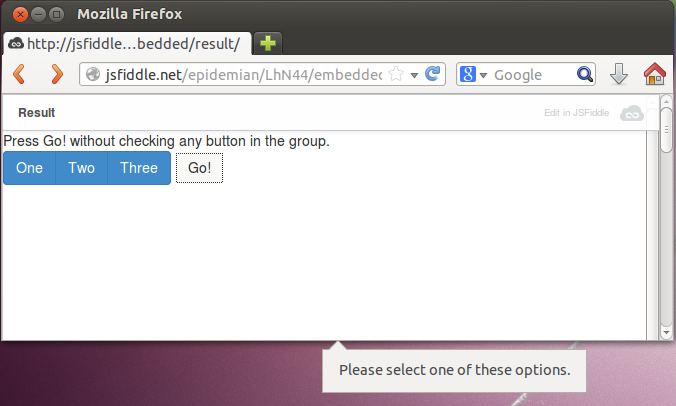Screen dimensions: 676x406
Task: Toggle the One button in the group
Action: coord(29,168)
